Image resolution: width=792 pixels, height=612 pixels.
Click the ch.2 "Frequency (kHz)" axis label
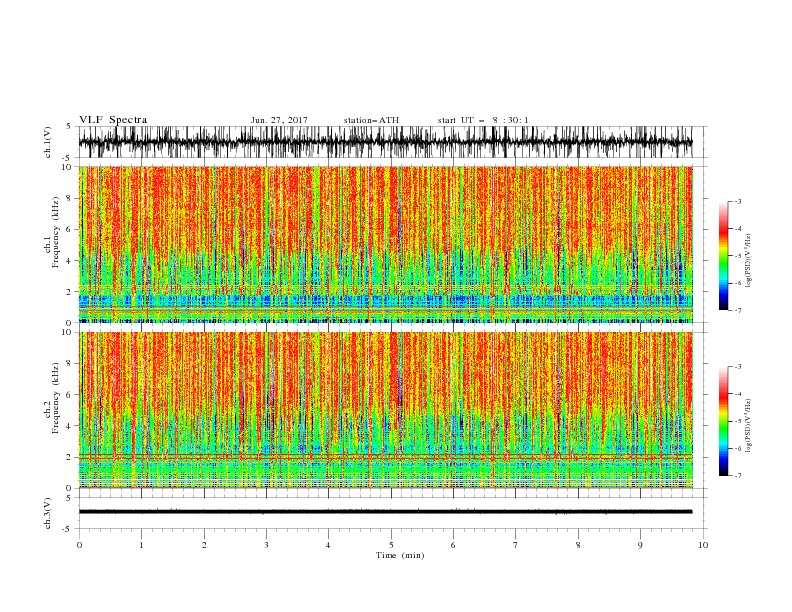(56, 398)
